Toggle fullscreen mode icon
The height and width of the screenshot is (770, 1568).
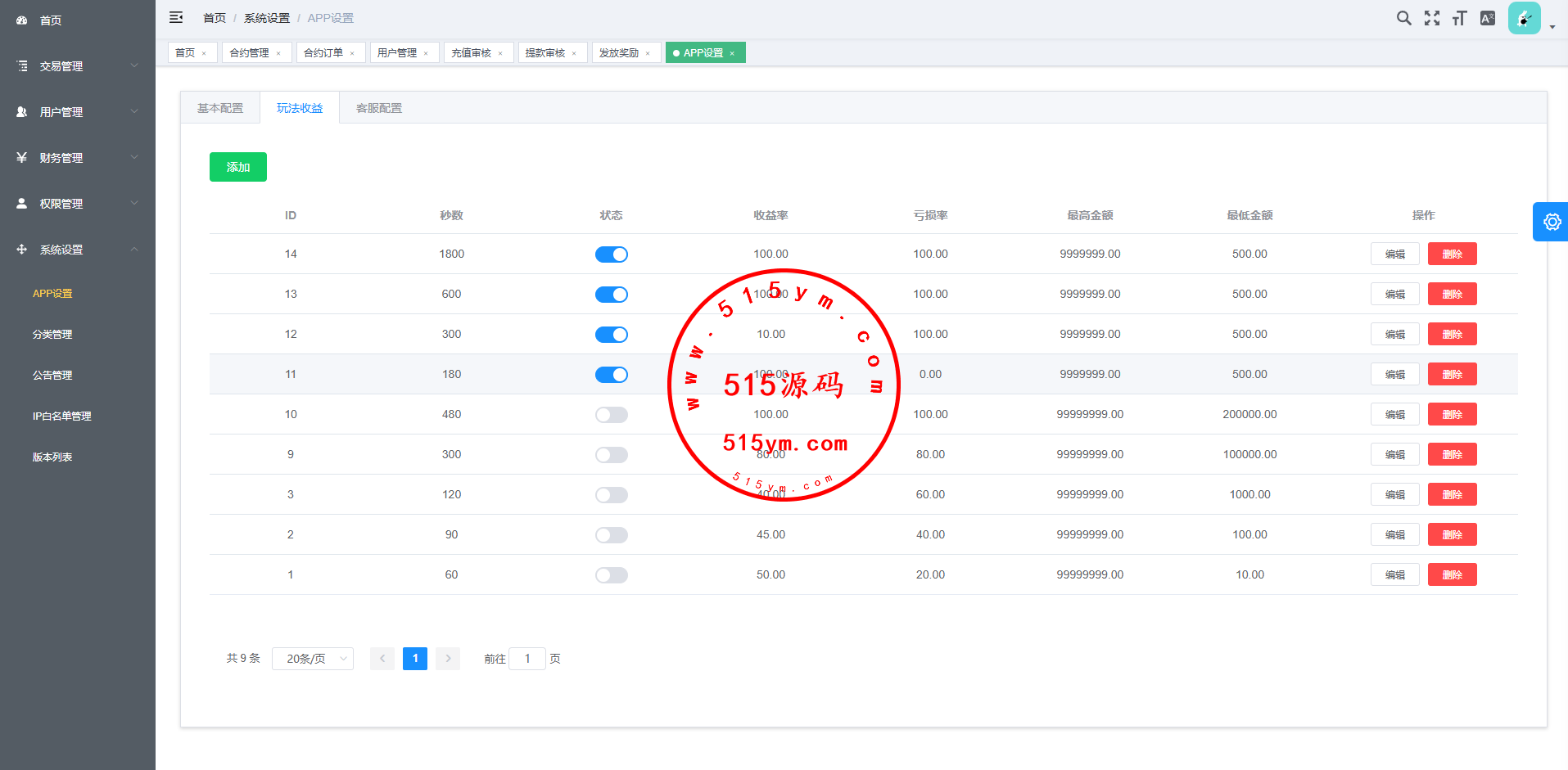point(1431,18)
